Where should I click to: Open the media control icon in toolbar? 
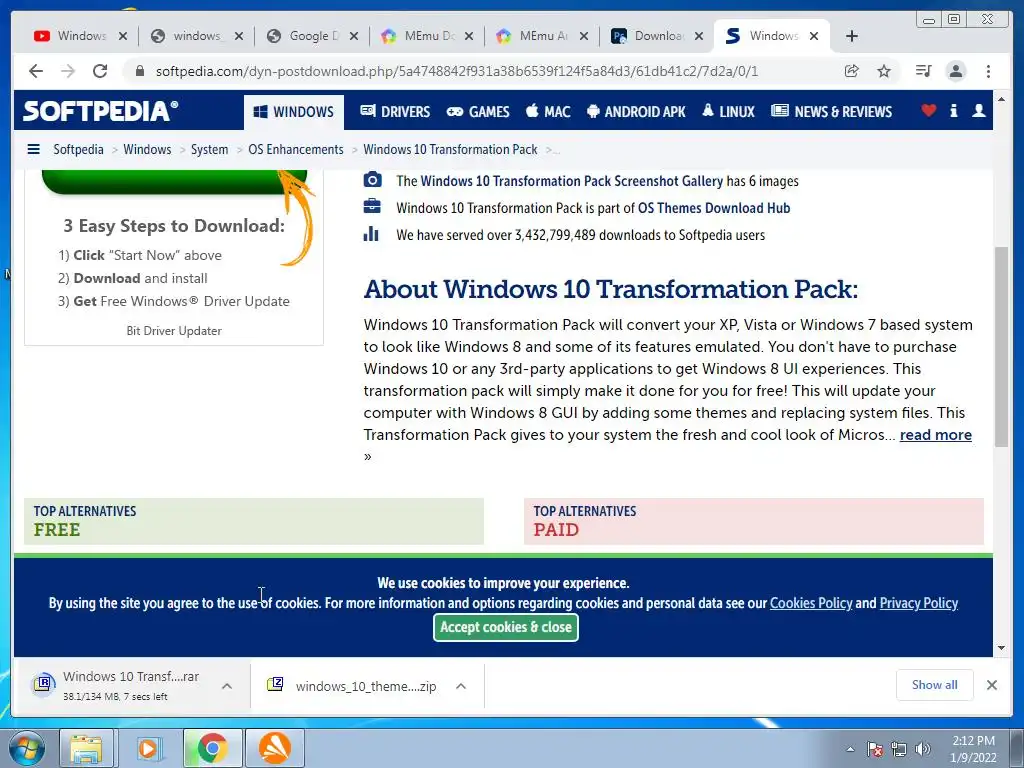pyautogui.click(x=923, y=71)
